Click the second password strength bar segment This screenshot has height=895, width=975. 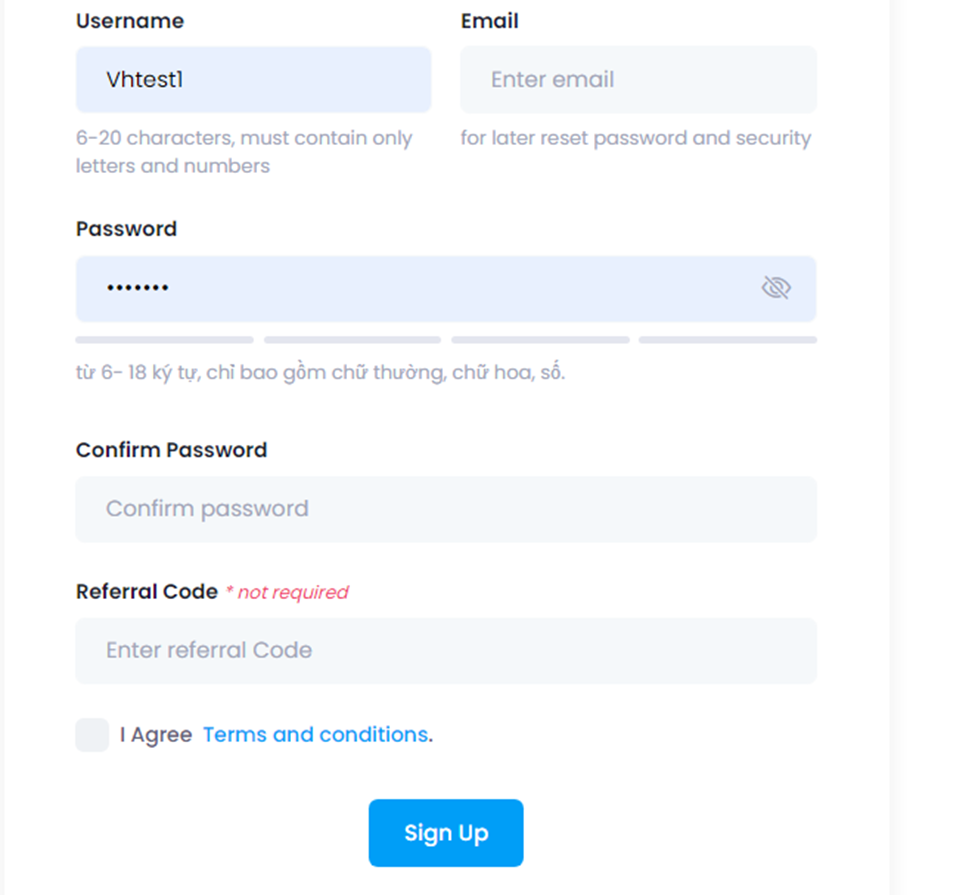pyautogui.click(x=352, y=340)
